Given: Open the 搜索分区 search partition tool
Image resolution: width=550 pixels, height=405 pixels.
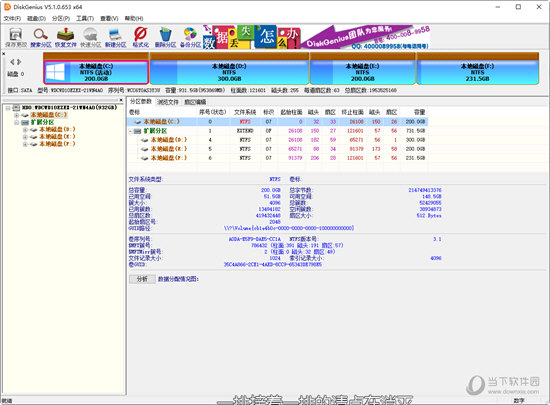Looking at the screenshot, I should [x=41, y=37].
